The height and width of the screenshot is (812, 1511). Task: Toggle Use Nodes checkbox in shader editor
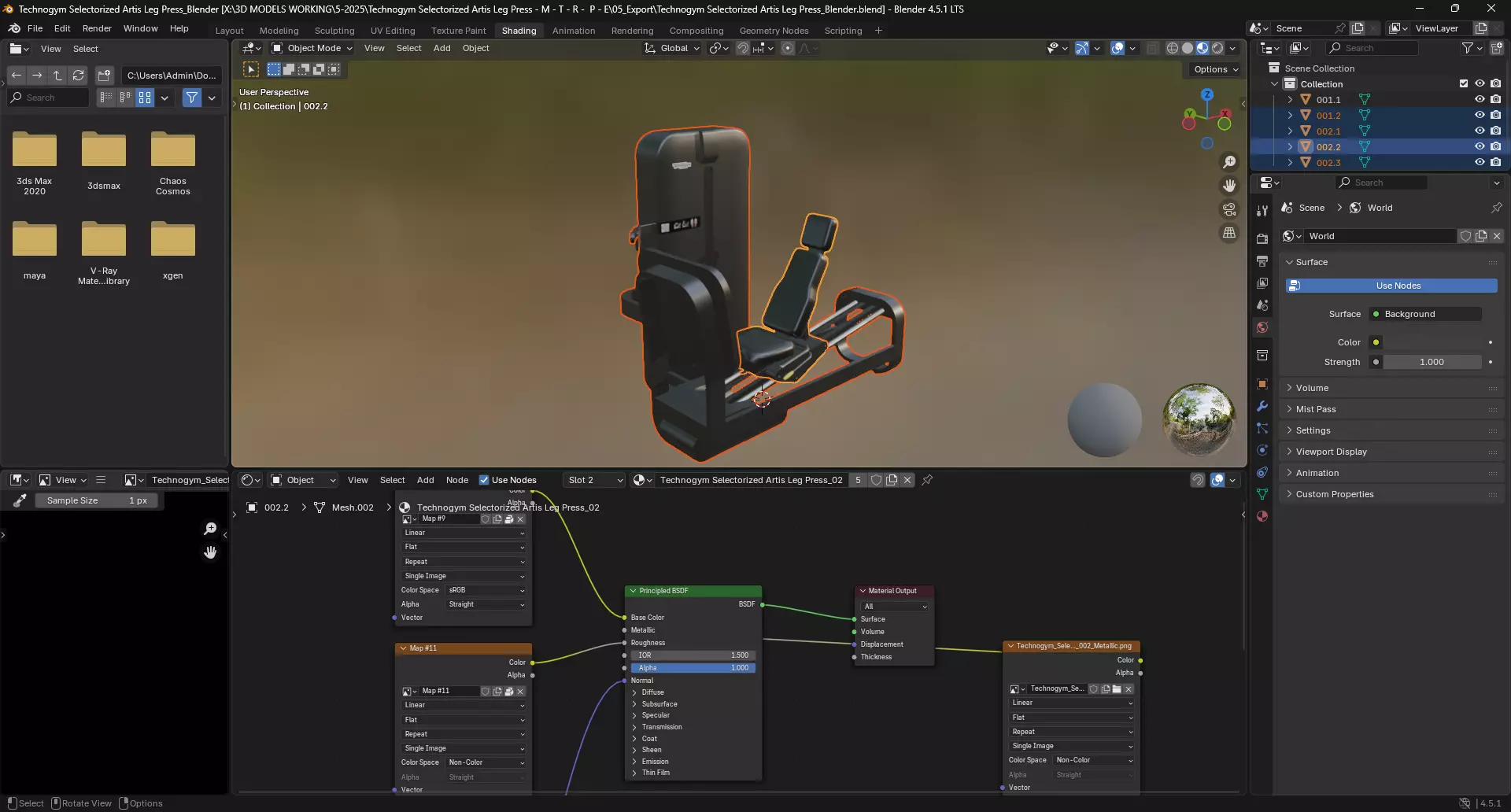[484, 480]
